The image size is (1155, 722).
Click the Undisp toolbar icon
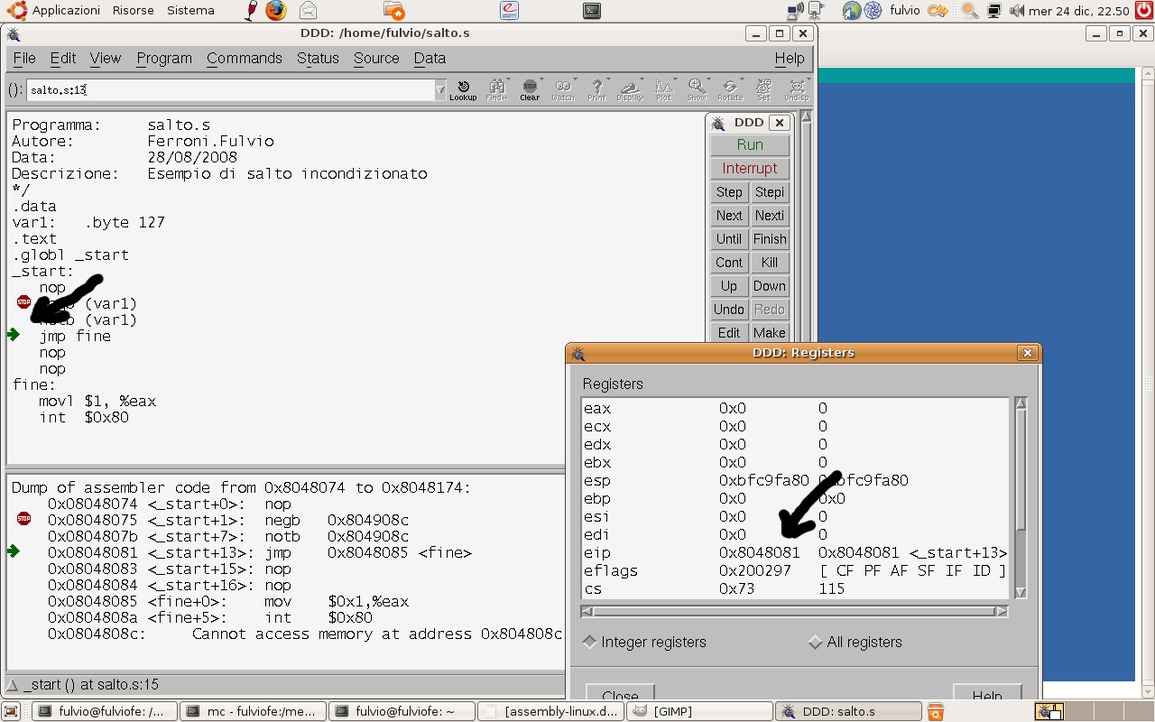796,90
